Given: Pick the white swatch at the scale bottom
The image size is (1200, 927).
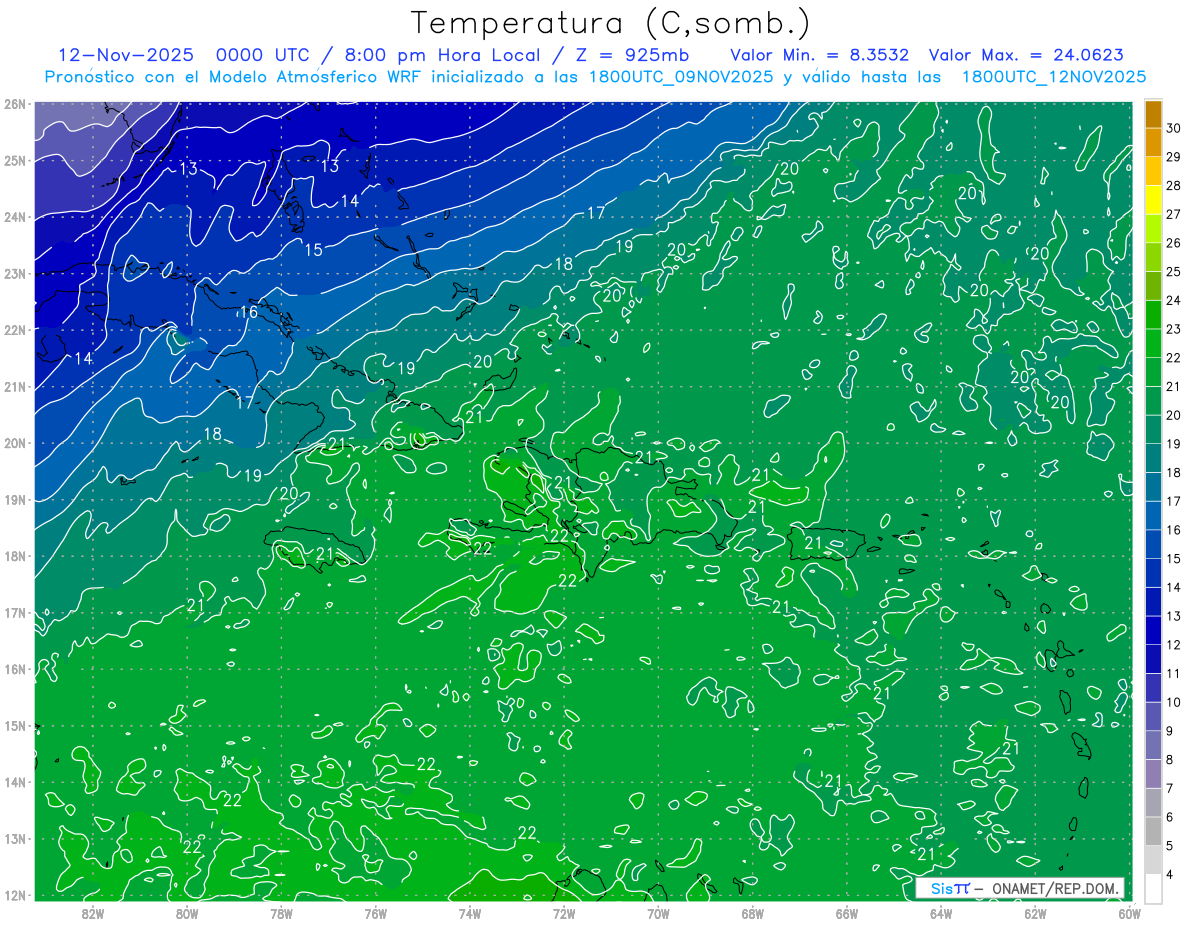Looking at the screenshot, I should pos(1153,888).
